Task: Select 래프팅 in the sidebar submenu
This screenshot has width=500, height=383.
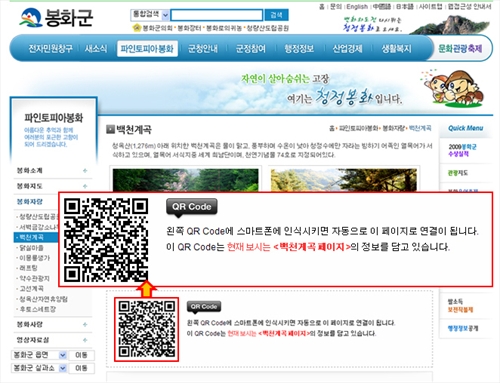Action: click(x=28, y=268)
